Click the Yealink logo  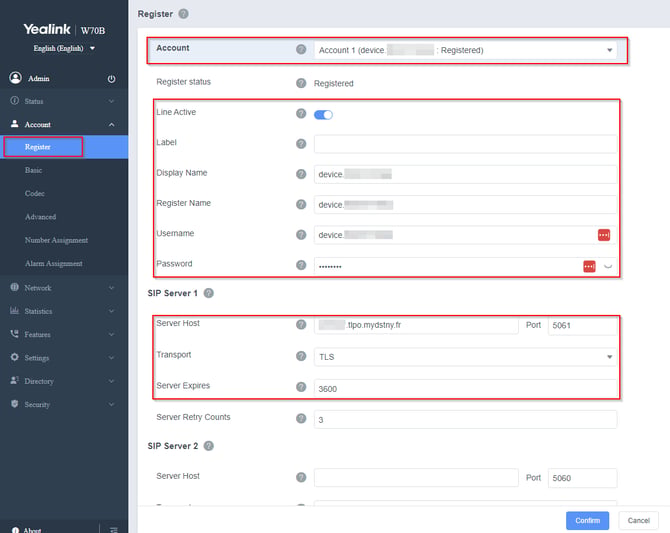click(47, 29)
